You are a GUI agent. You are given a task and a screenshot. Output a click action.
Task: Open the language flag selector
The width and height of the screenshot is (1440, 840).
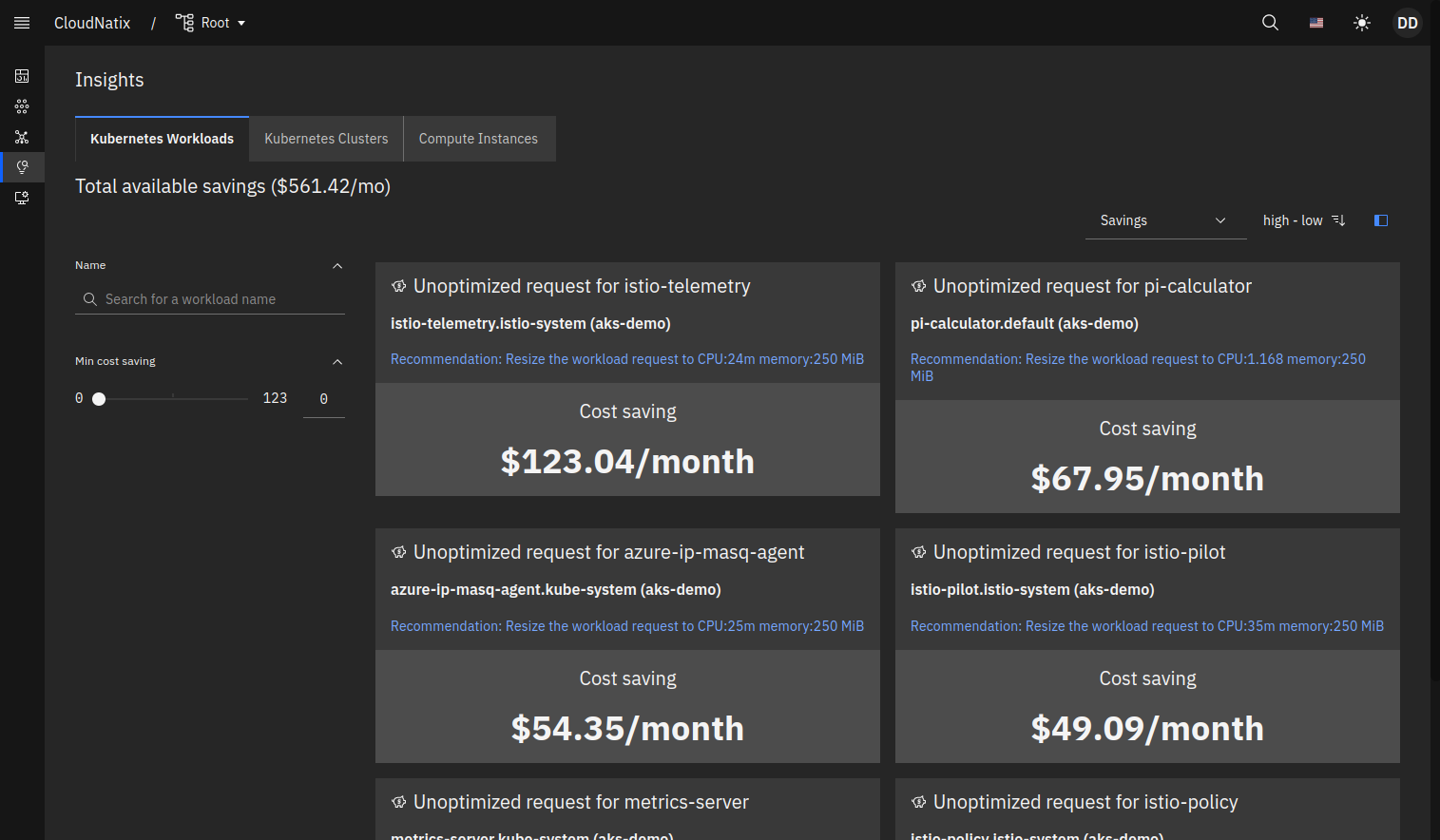pos(1316,23)
